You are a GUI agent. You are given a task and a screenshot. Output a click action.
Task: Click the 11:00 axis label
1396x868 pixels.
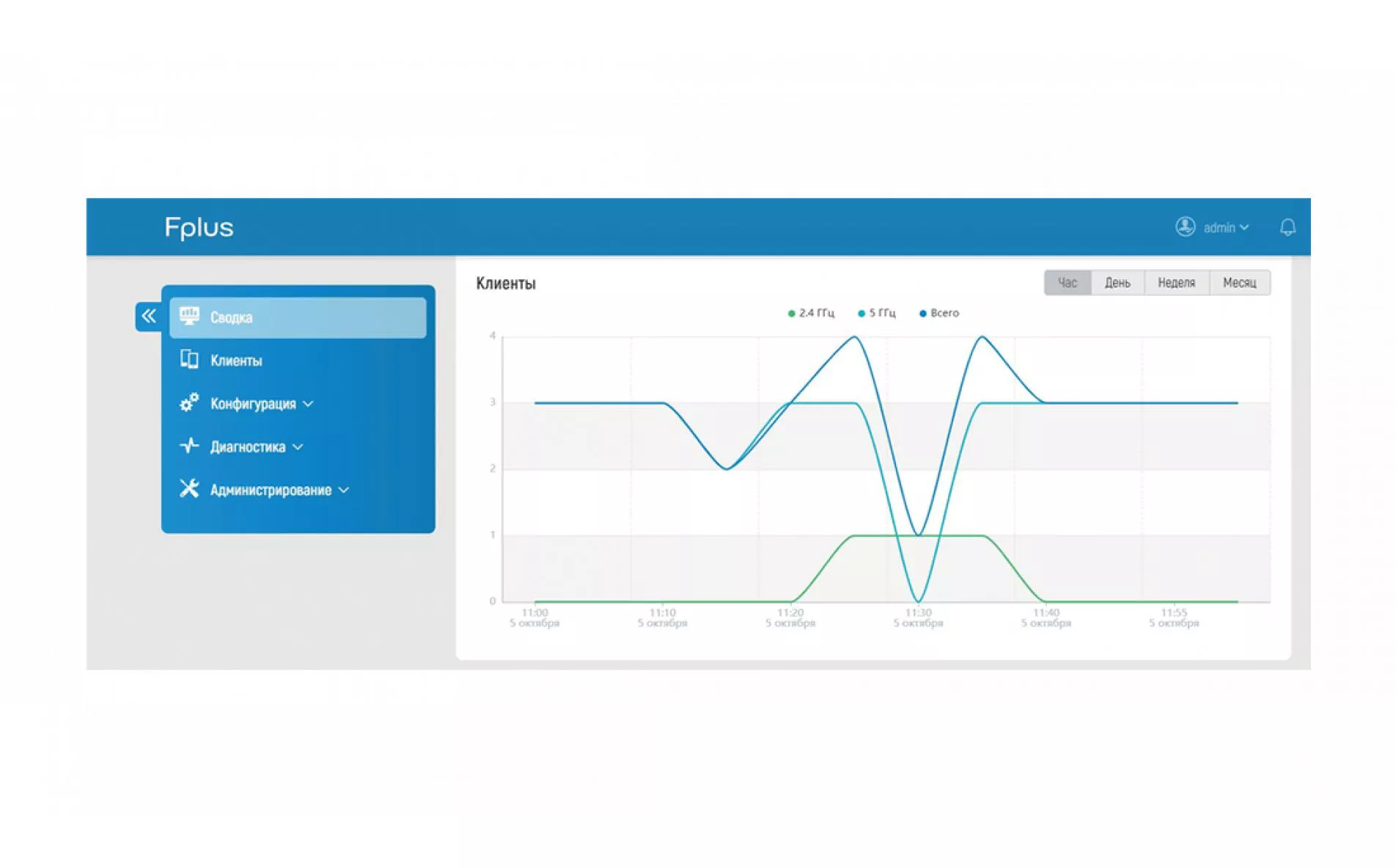coord(534,617)
